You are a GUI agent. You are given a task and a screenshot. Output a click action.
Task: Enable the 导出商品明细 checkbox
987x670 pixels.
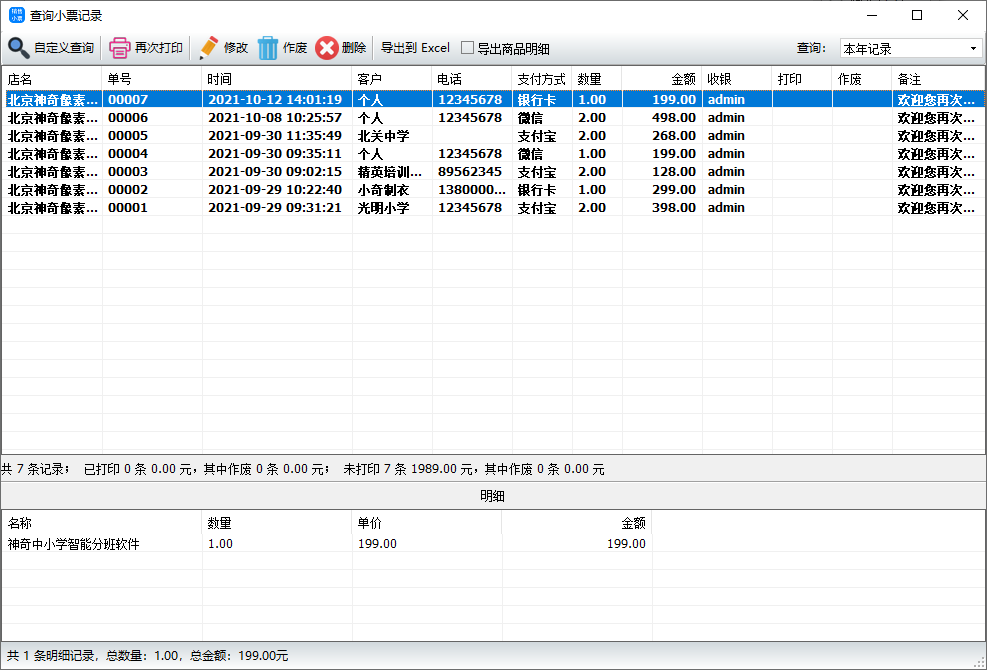pos(467,48)
